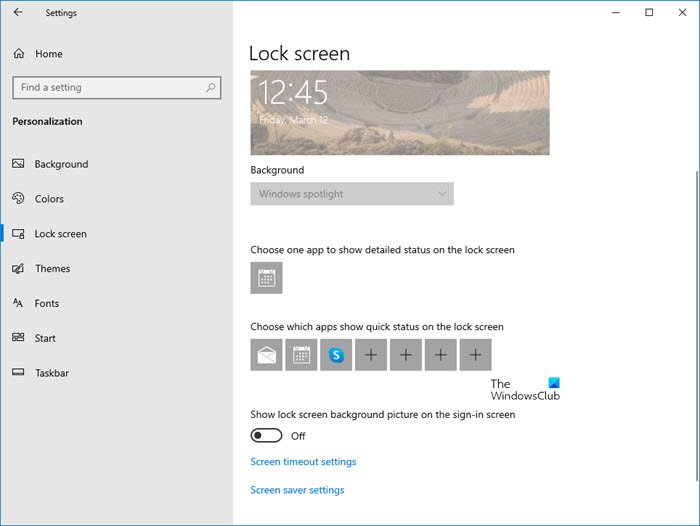Open the Windows spotlight background dropdown
Image resolution: width=700 pixels, height=526 pixels.
[352, 194]
